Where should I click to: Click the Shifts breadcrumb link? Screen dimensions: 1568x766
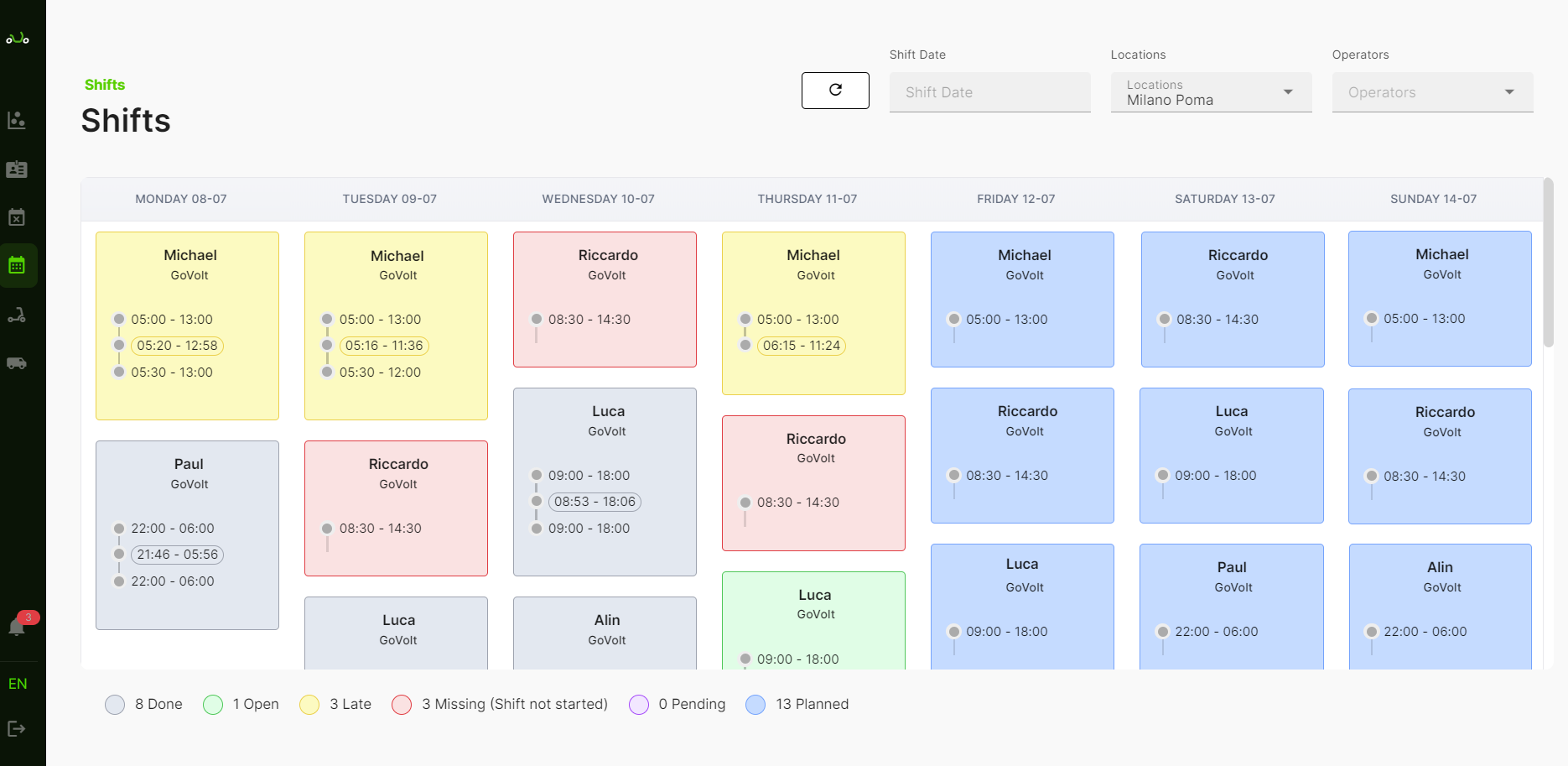(105, 85)
